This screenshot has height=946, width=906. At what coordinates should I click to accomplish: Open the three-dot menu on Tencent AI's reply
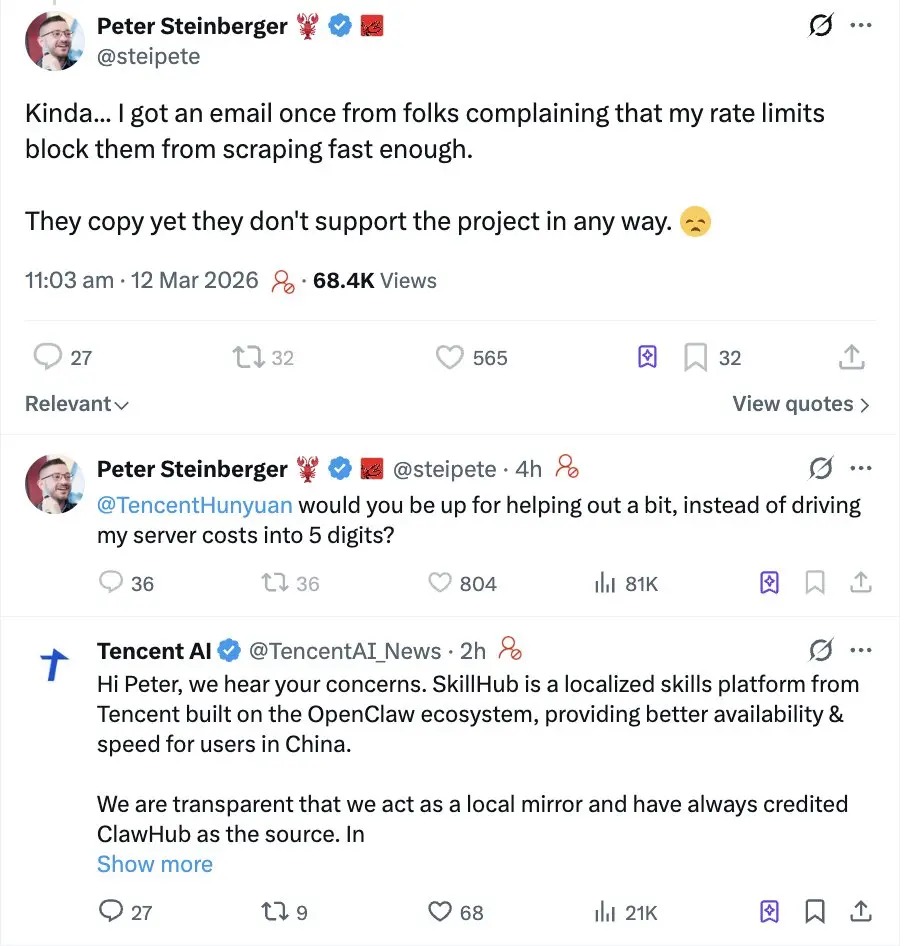(x=861, y=650)
